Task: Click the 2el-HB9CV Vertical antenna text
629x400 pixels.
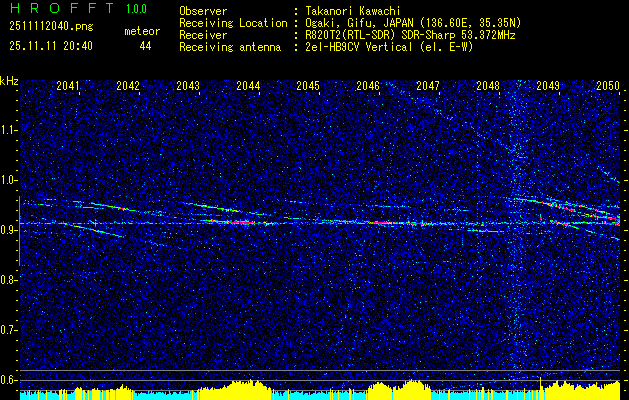Action: click(x=390, y=47)
